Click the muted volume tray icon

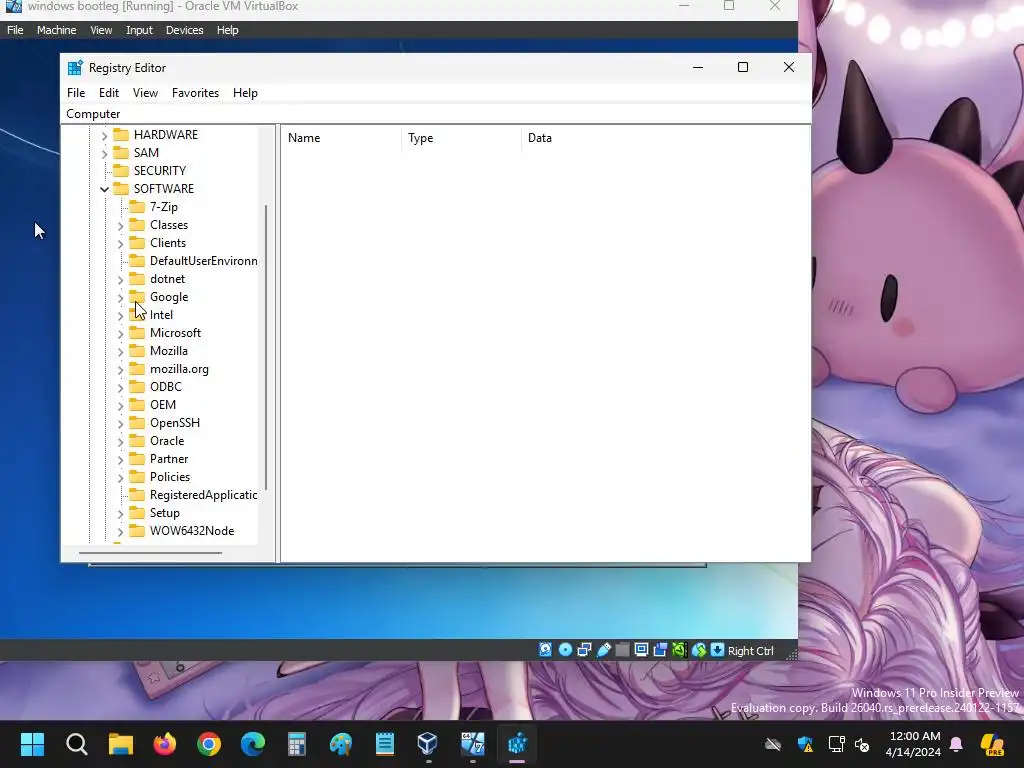coord(862,744)
